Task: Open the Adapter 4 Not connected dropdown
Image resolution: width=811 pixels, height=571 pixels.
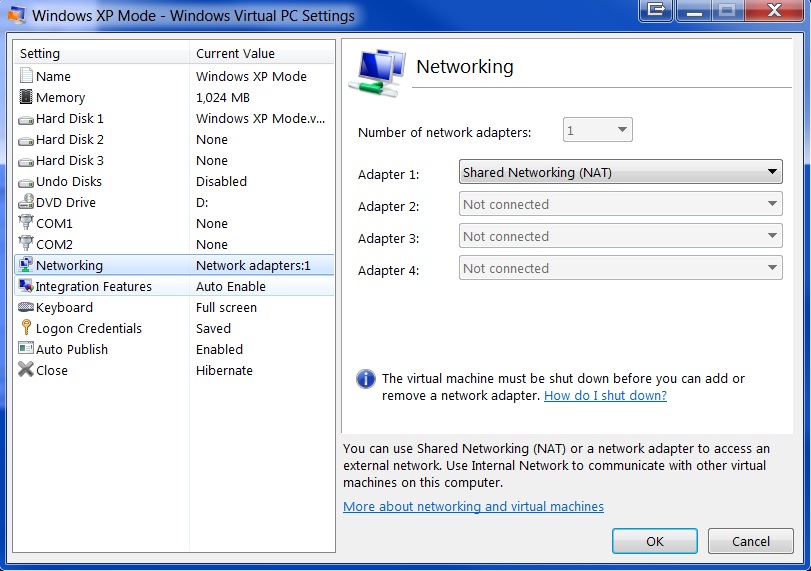Action: (621, 268)
